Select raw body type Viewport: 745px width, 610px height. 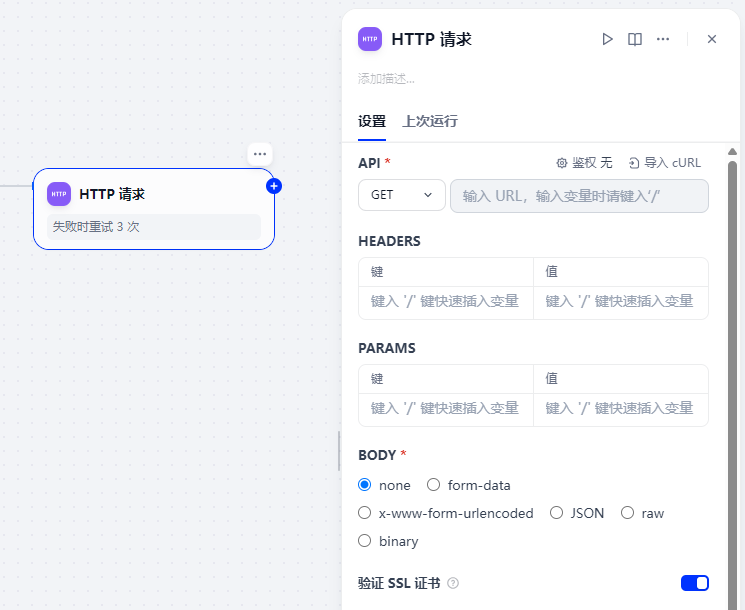[627, 513]
